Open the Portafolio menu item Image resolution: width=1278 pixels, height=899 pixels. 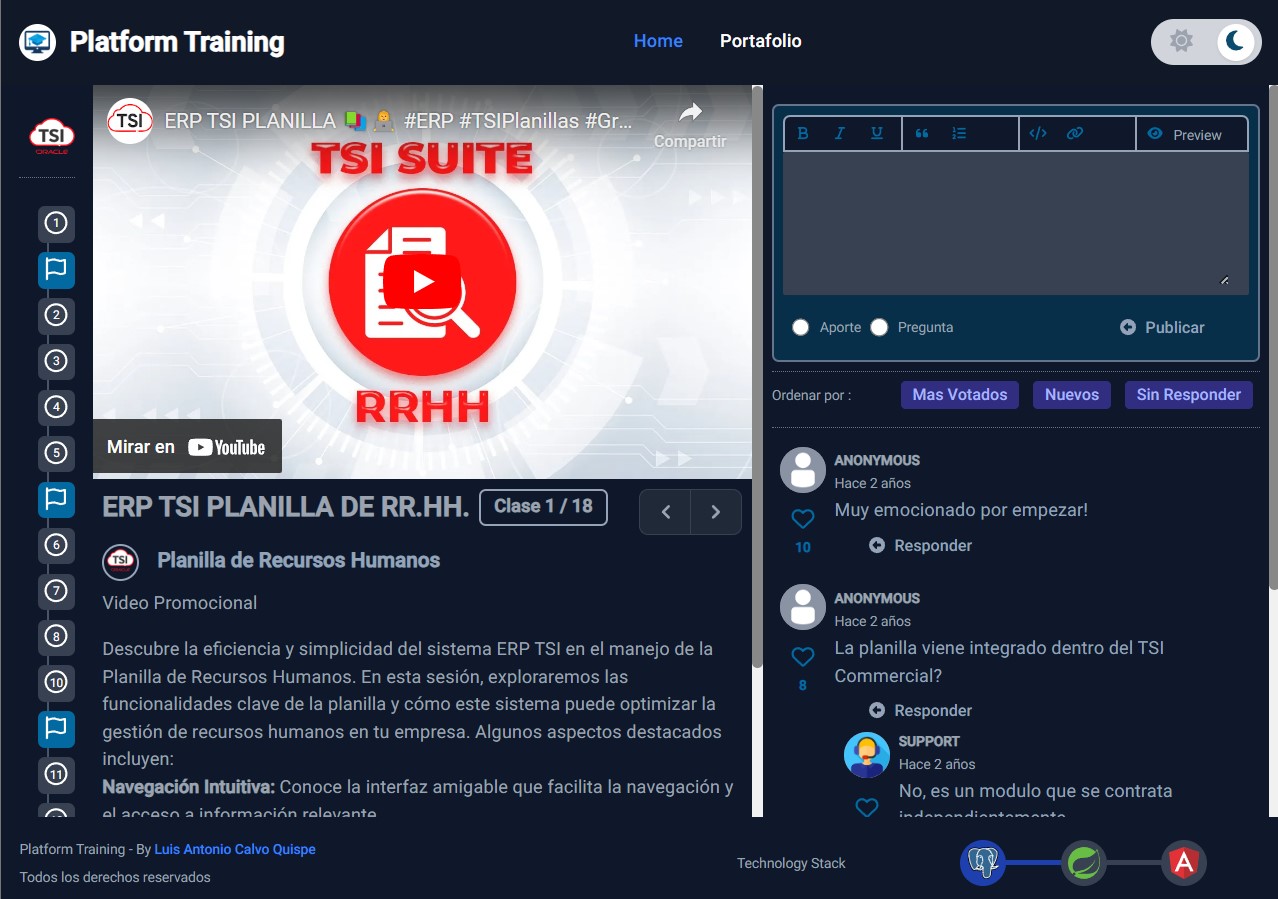click(x=760, y=41)
